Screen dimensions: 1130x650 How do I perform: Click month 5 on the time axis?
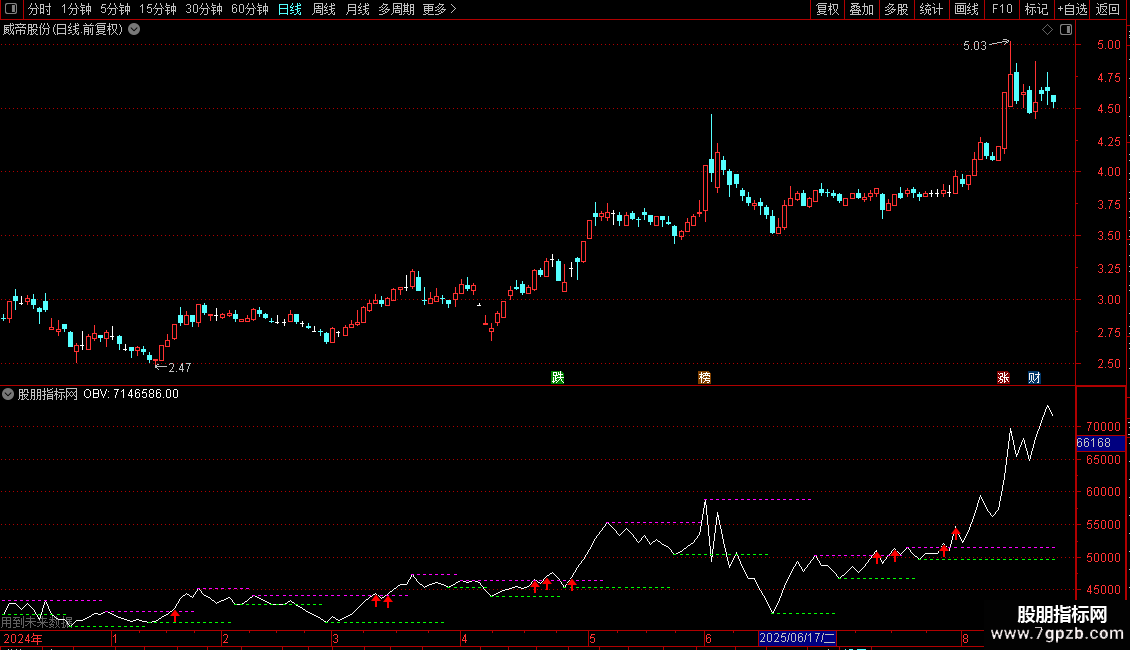point(592,638)
